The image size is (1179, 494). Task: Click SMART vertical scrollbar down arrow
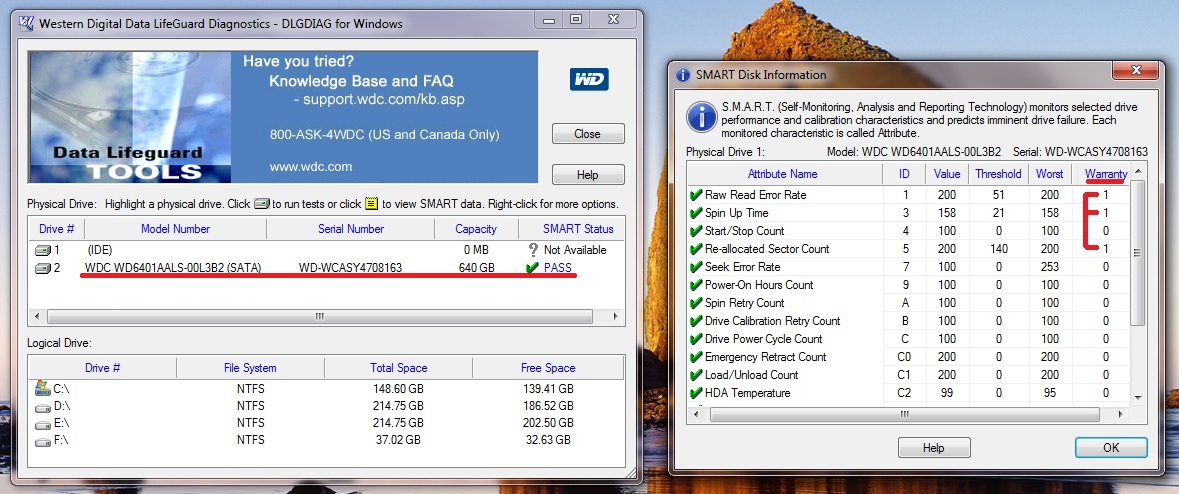1138,397
